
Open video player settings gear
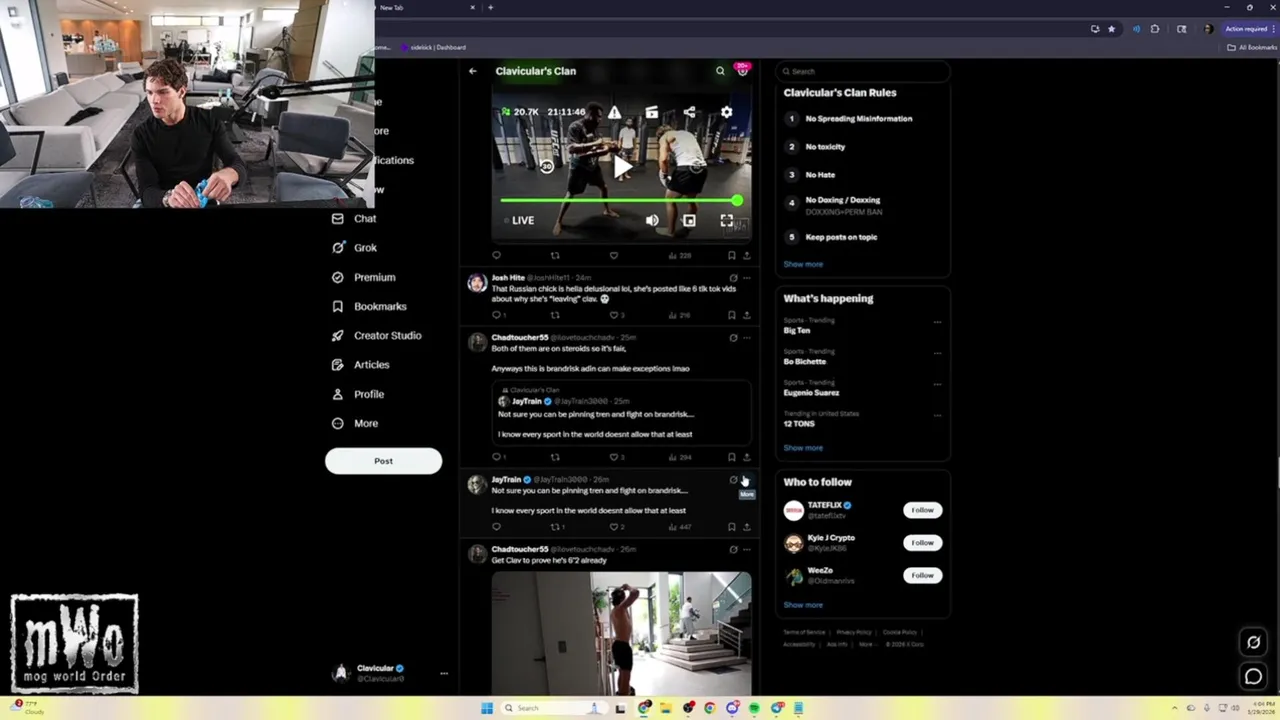click(x=727, y=112)
